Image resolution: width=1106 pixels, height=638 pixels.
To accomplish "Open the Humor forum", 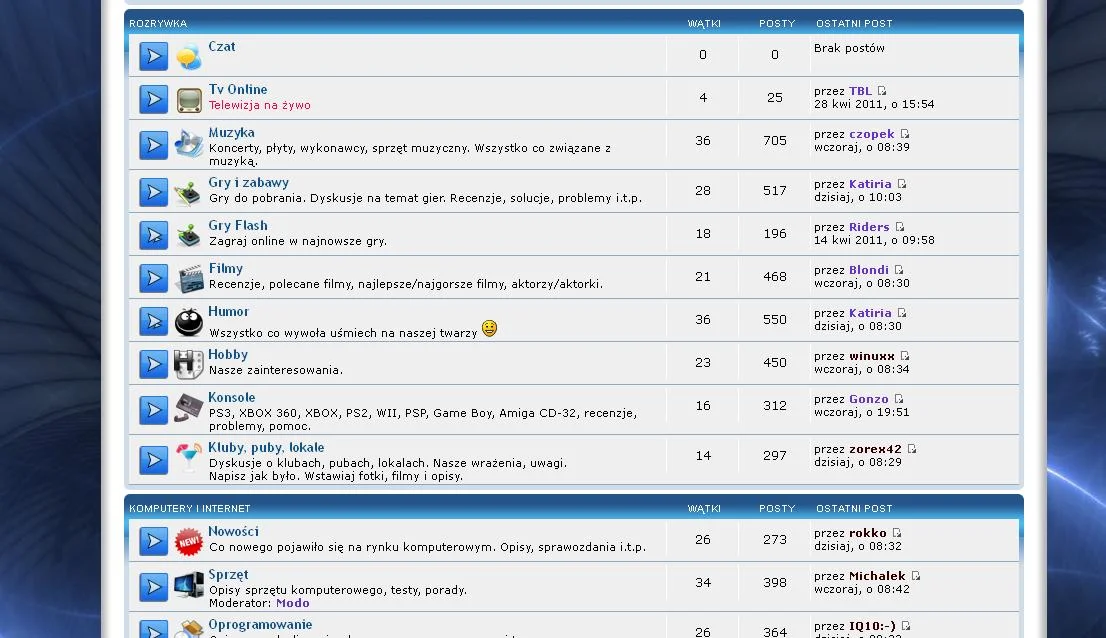I will [x=229, y=312].
